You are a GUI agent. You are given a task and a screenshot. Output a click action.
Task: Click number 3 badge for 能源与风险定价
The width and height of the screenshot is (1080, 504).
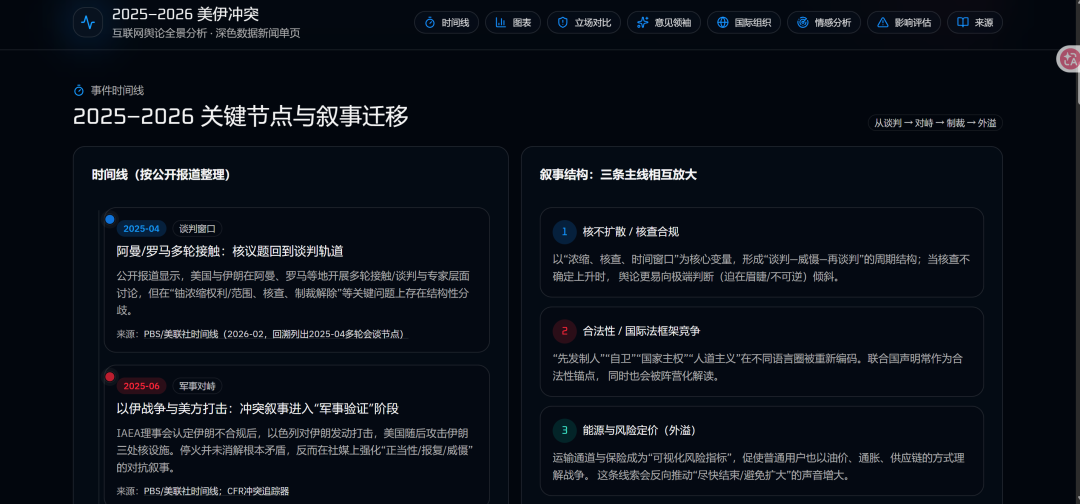pyautogui.click(x=564, y=430)
